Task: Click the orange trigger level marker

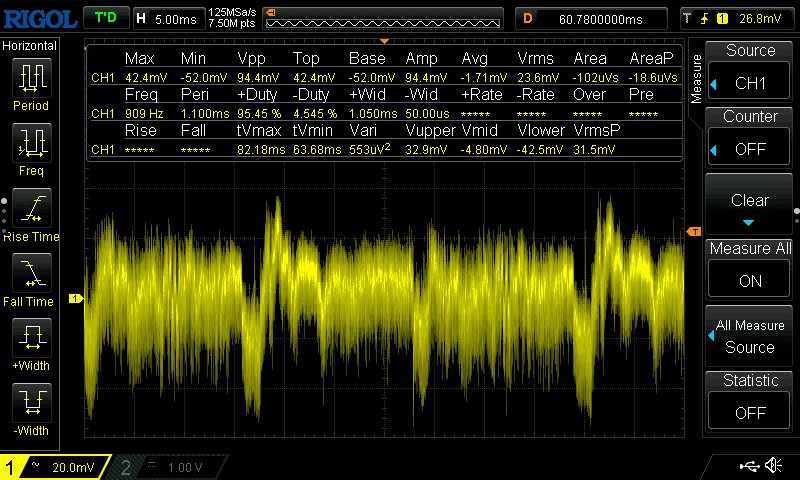Action: coord(694,232)
